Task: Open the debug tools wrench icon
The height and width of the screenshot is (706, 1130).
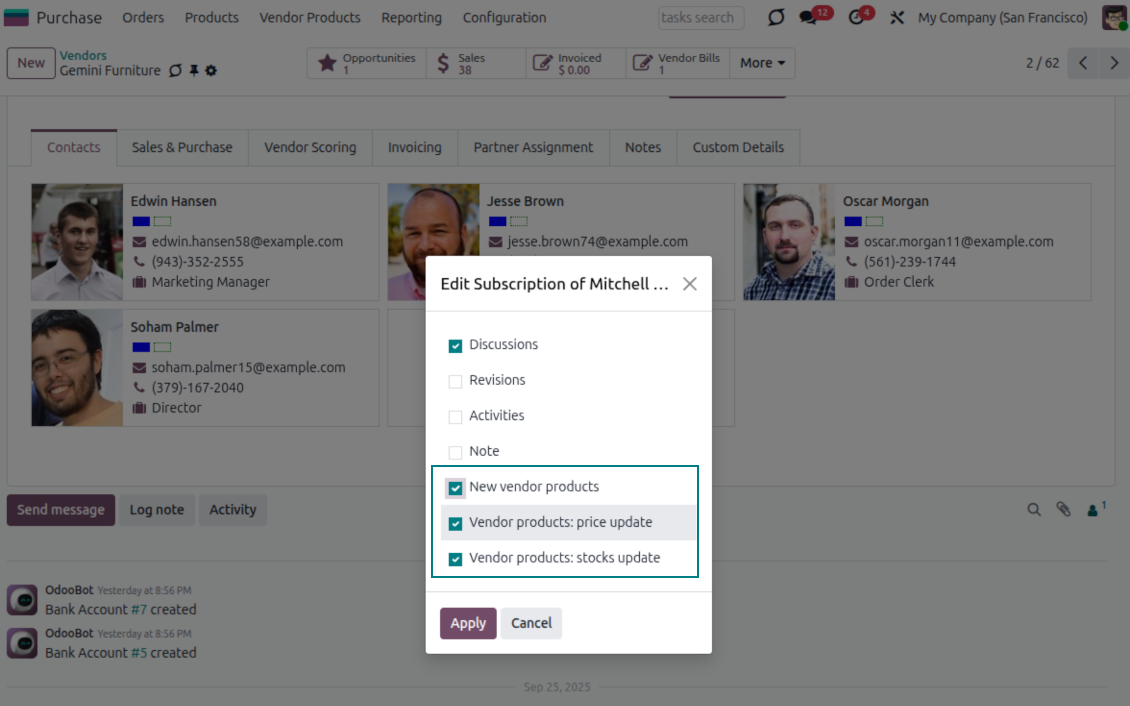Action: point(896,18)
